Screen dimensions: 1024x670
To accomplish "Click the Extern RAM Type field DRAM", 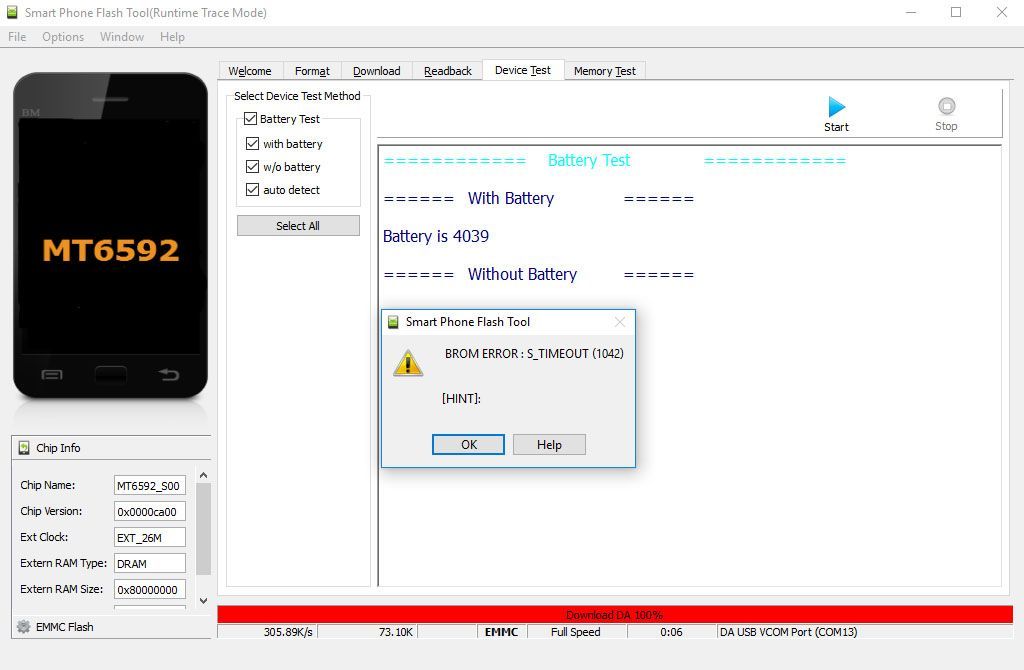I will pos(150,564).
